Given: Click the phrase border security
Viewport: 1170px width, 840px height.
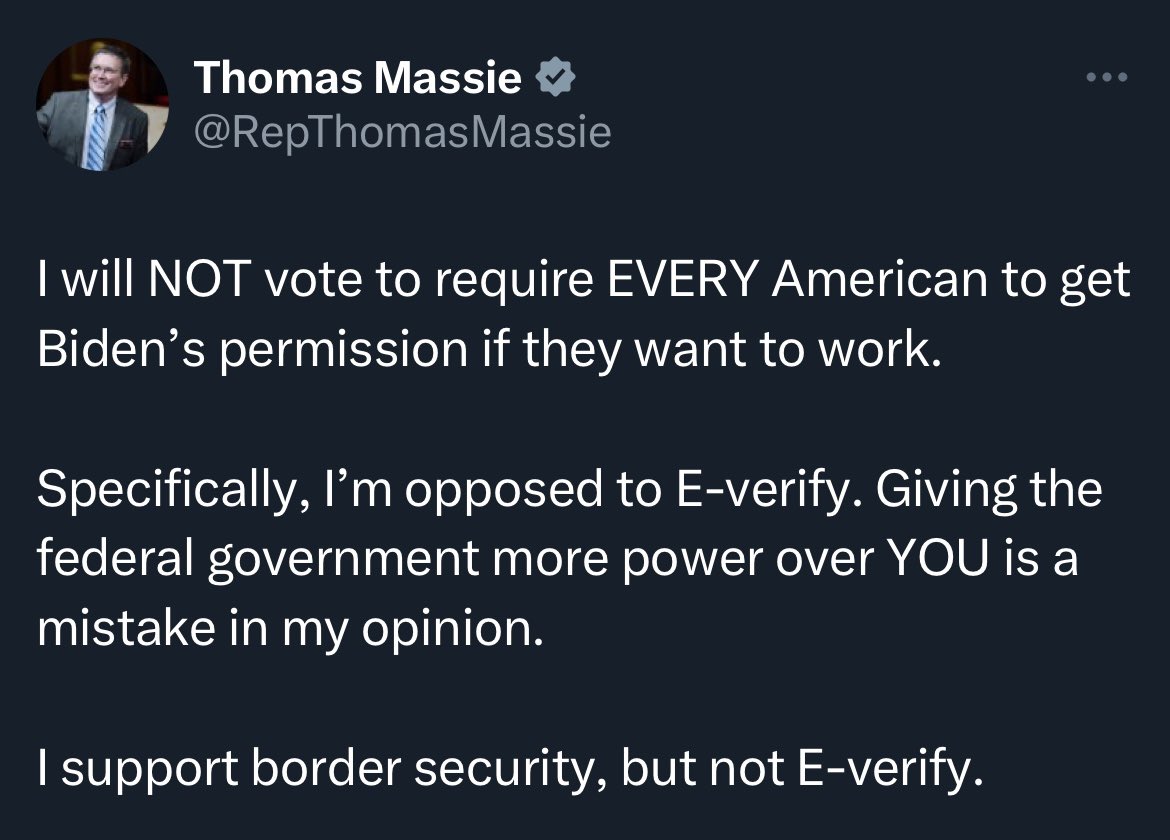Looking at the screenshot, I should (428, 768).
